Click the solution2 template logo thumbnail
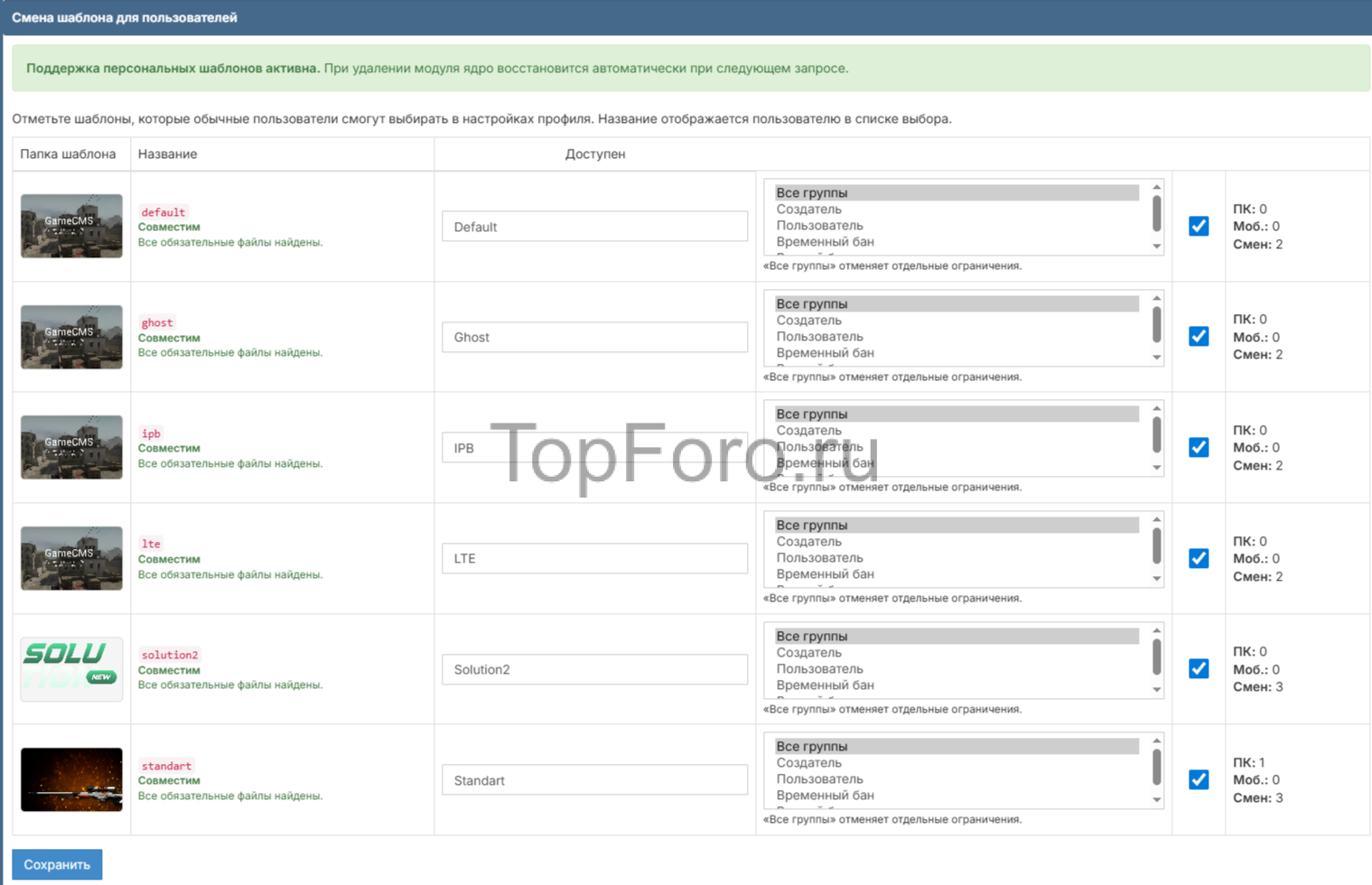 point(71,669)
